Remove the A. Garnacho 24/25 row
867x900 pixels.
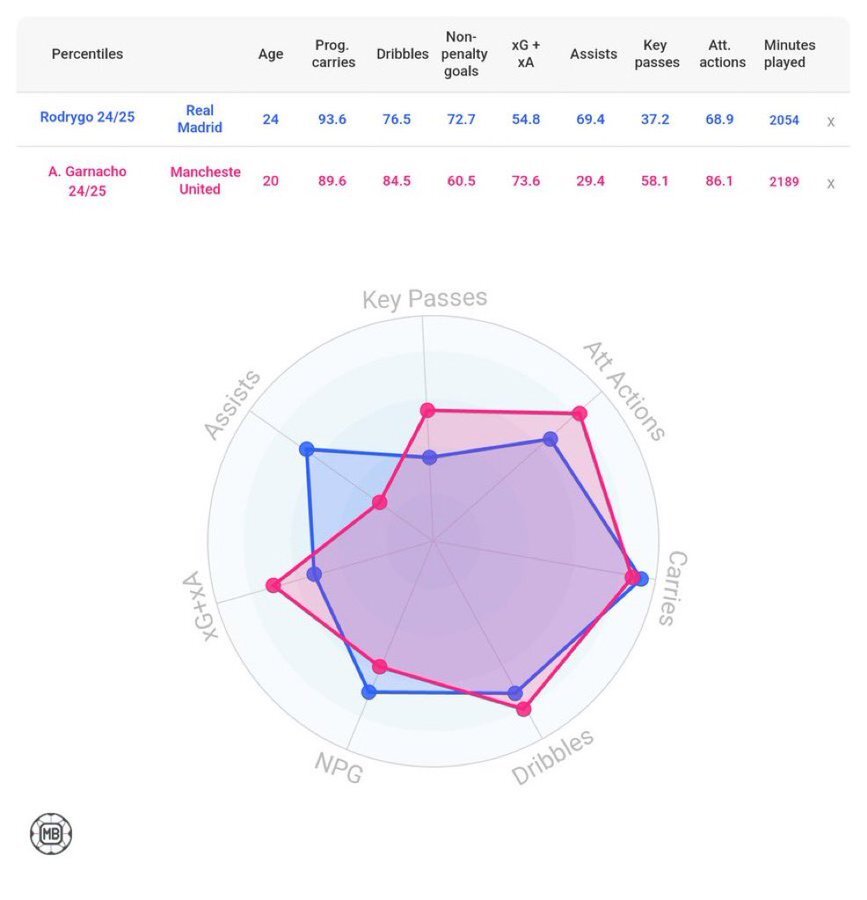831,183
